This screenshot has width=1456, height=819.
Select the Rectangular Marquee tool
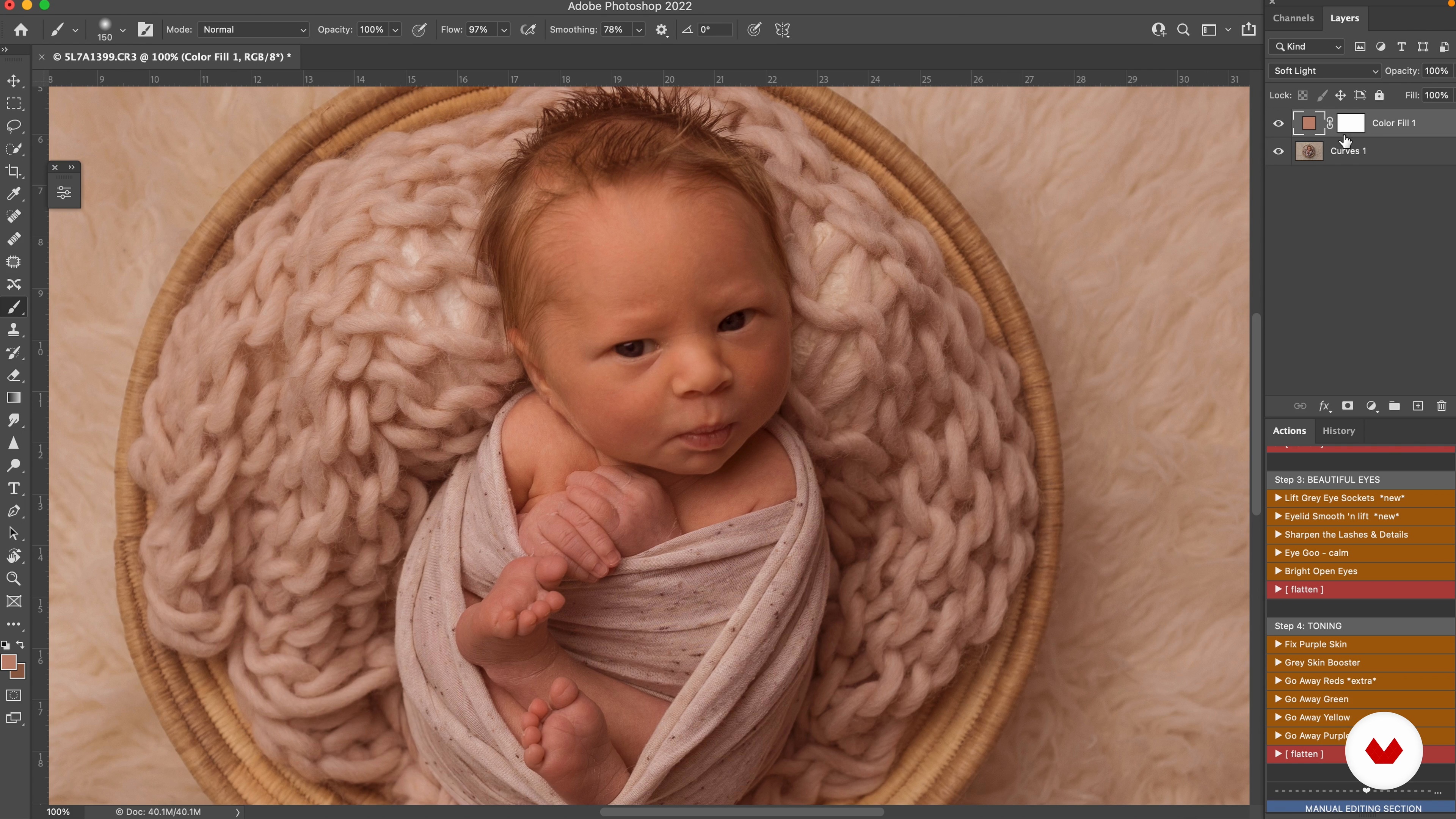pos(14,104)
